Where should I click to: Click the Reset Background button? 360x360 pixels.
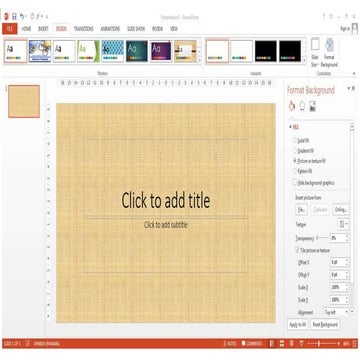click(x=325, y=324)
